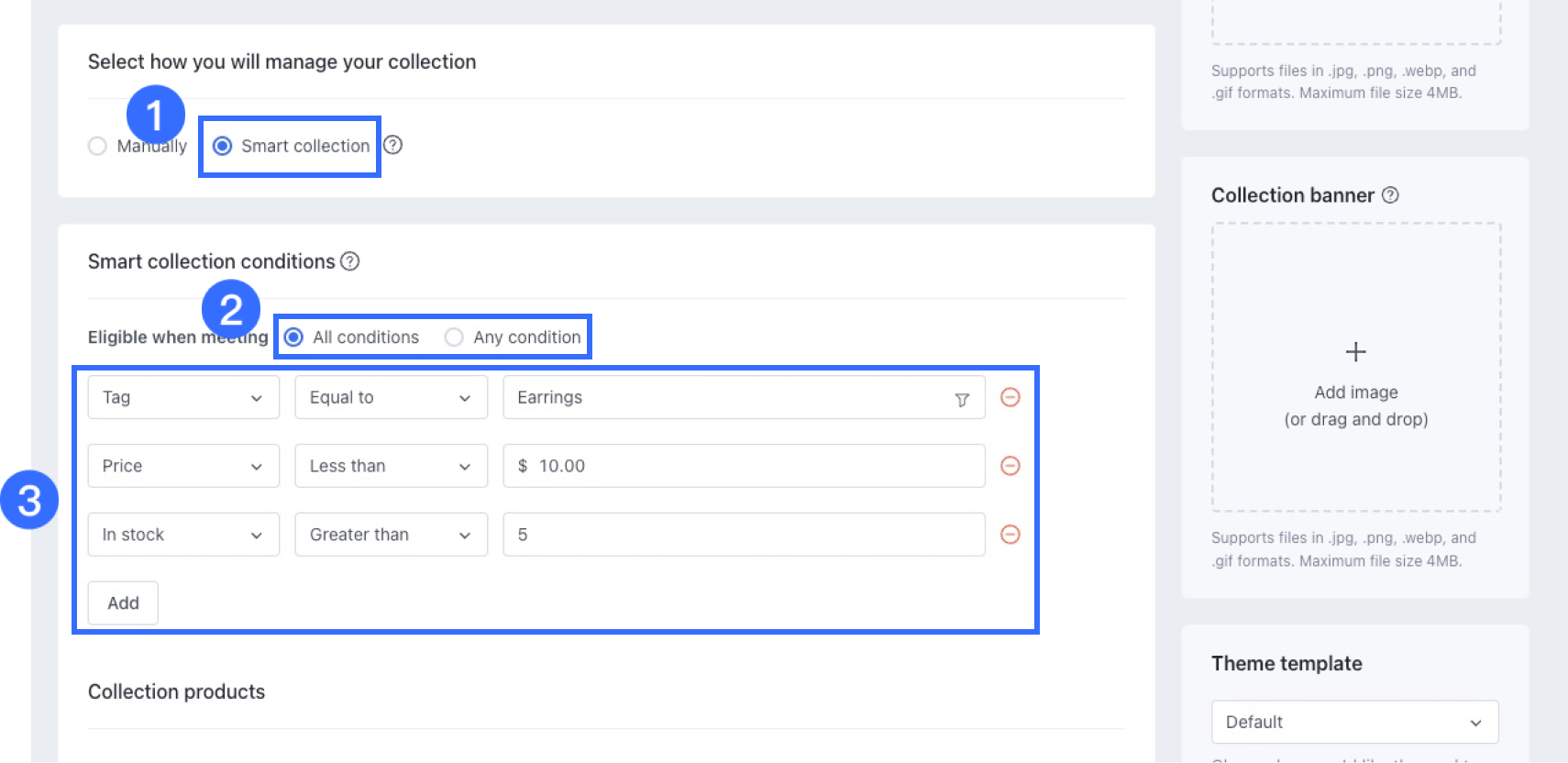Click Collection banner help icon
The height and width of the screenshot is (763, 1568).
(1390, 195)
